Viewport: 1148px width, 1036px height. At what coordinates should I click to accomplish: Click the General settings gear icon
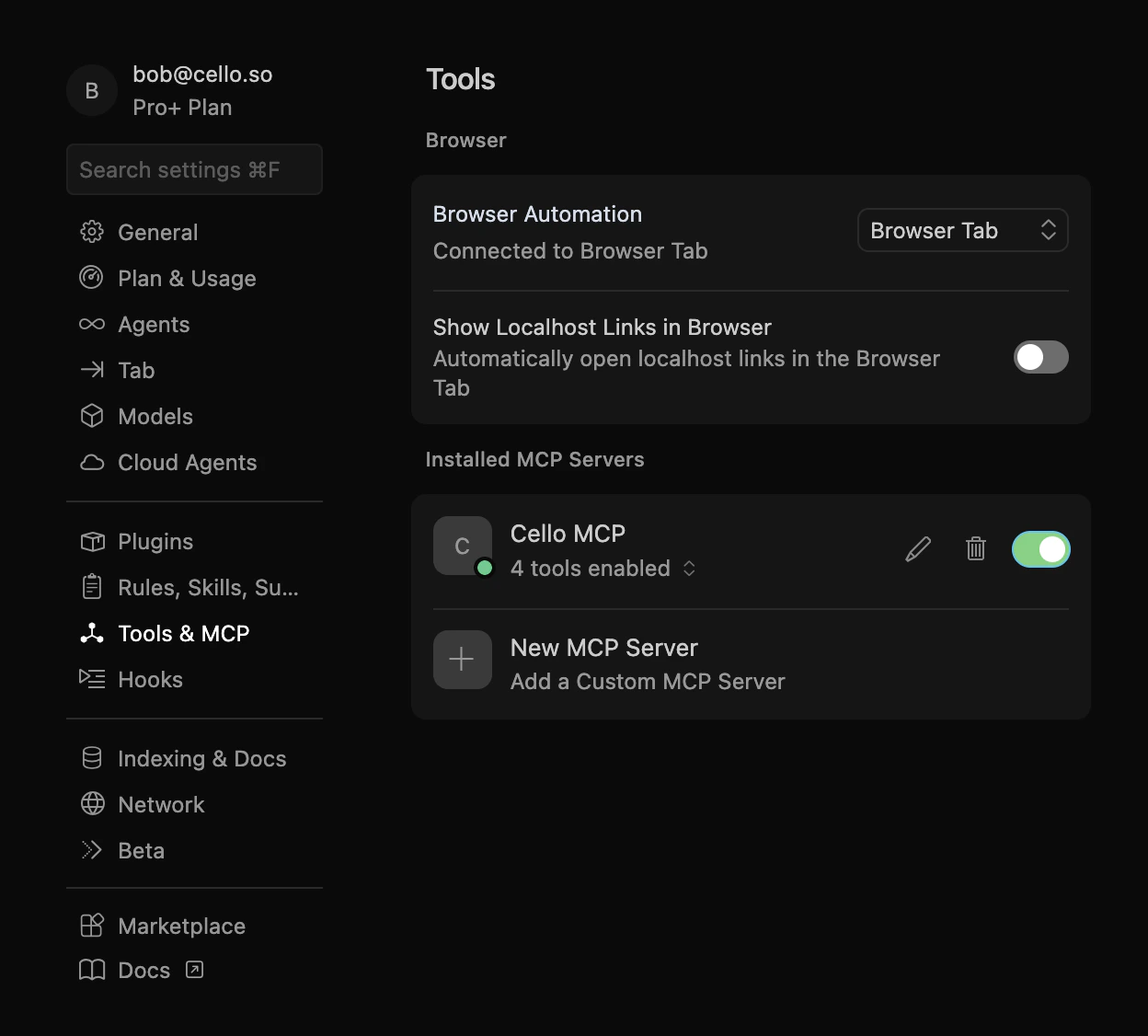tap(92, 232)
